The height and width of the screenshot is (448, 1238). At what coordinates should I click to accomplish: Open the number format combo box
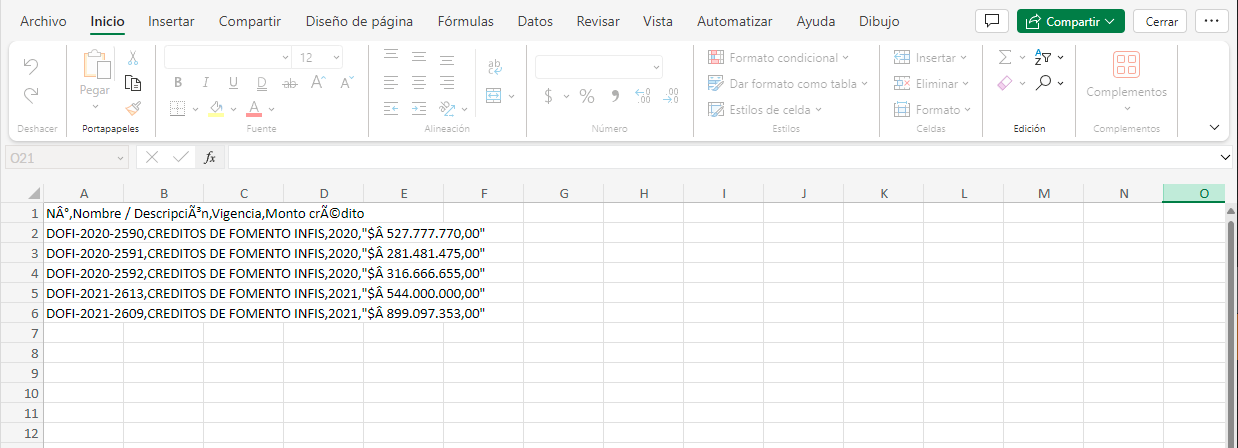pyautogui.click(x=599, y=67)
